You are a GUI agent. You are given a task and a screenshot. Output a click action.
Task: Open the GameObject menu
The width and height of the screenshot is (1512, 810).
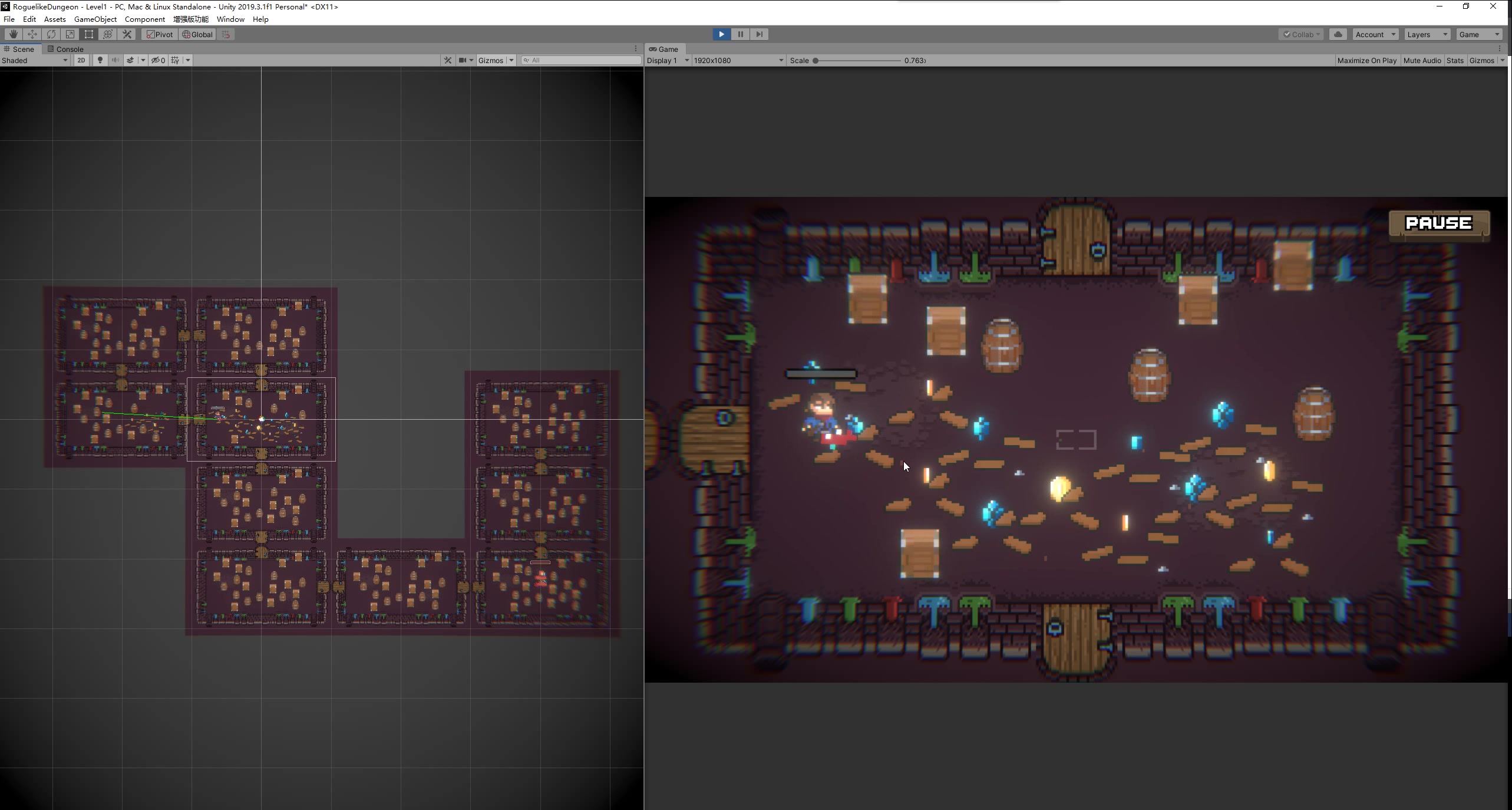pos(95,19)
